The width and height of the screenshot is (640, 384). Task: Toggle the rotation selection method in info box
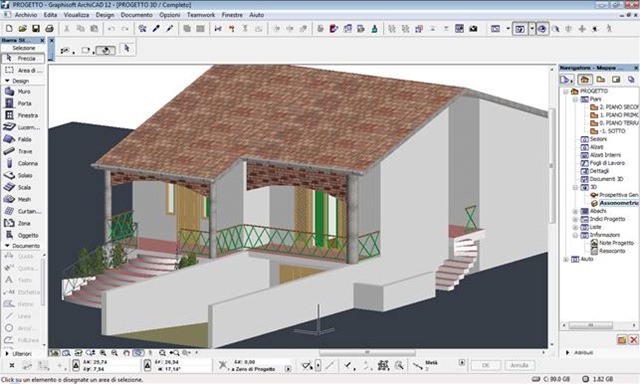pyautogui.click(x=106, y=50)
